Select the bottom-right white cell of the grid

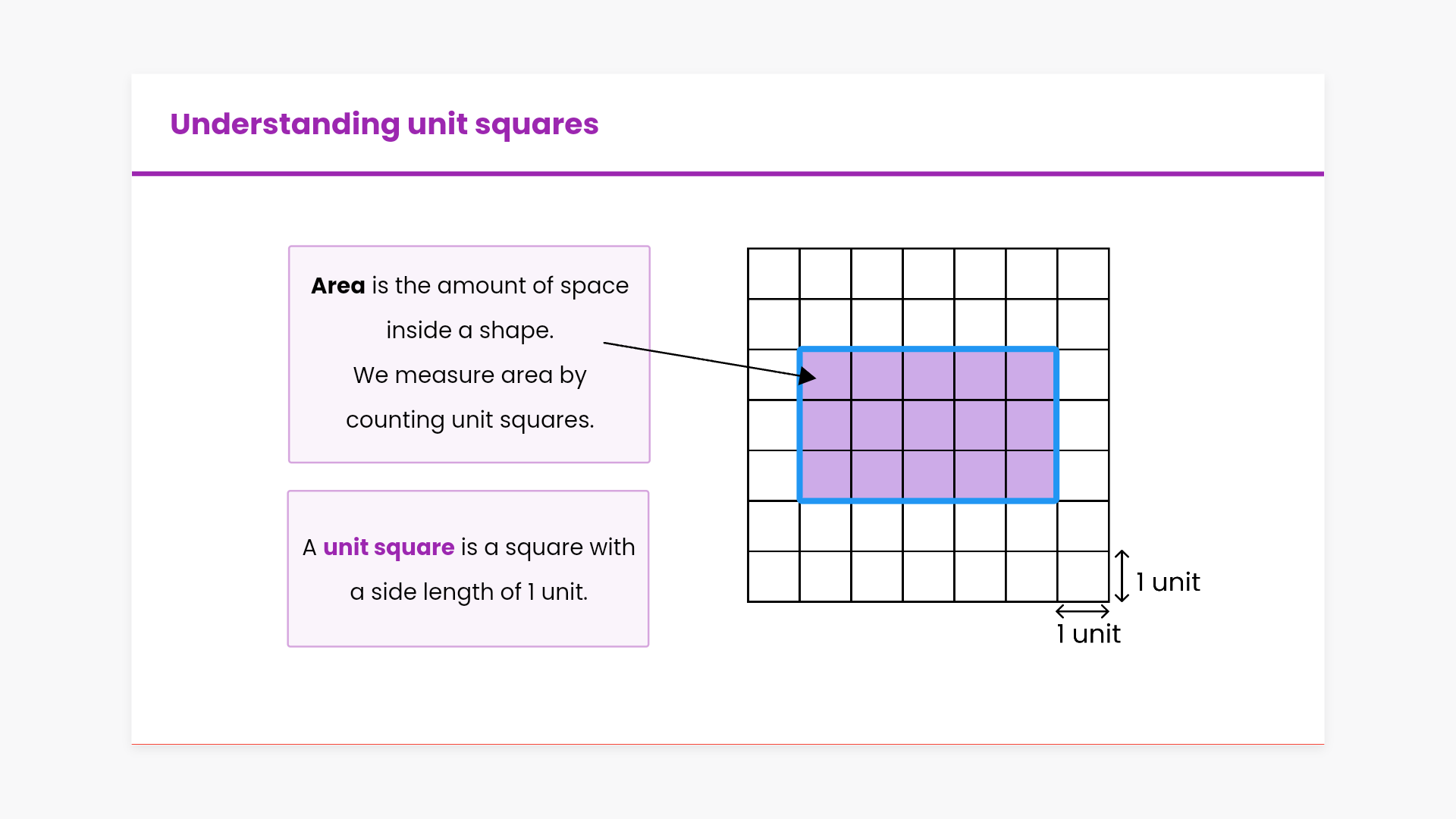tap(1083, 576)
